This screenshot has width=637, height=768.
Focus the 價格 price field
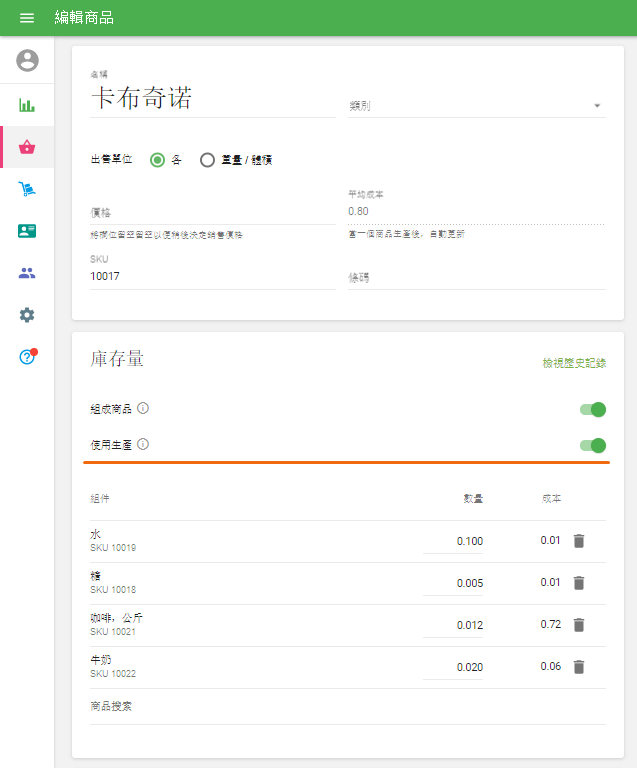213,213
